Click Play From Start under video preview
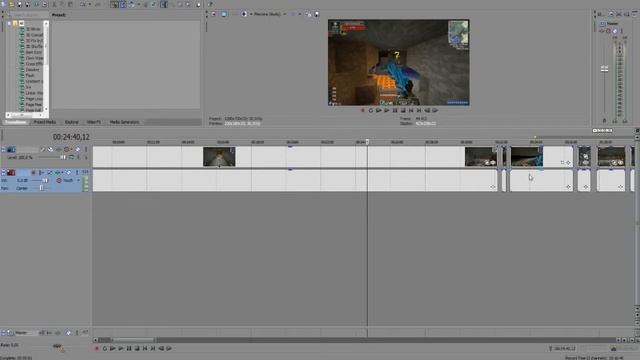 [x=379, y=110]
